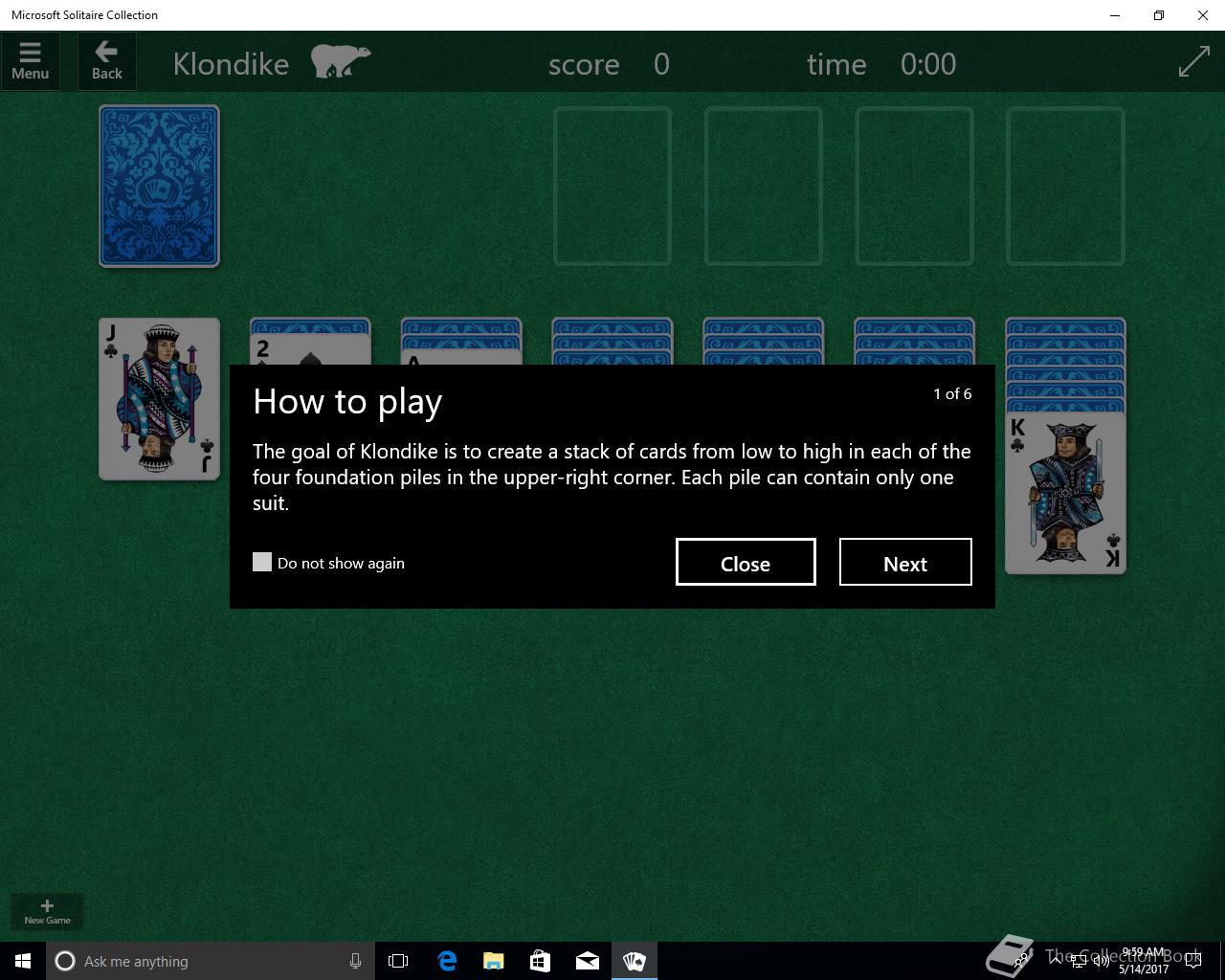1225x980 pixels.
Task: Open Windows Store from taskbar
Action: point(541,961)
